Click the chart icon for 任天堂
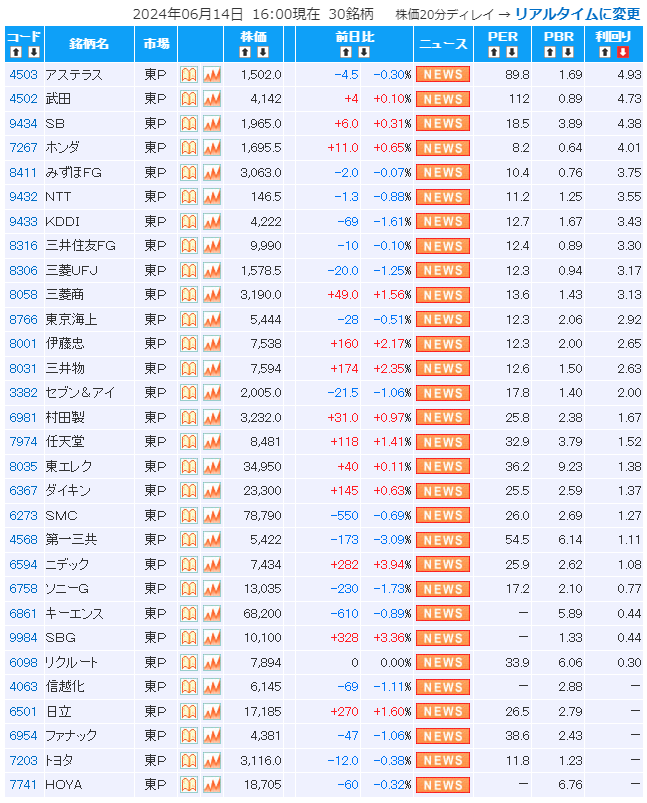The height and width of the screenshot is (803, 647). tap(211, 442)
